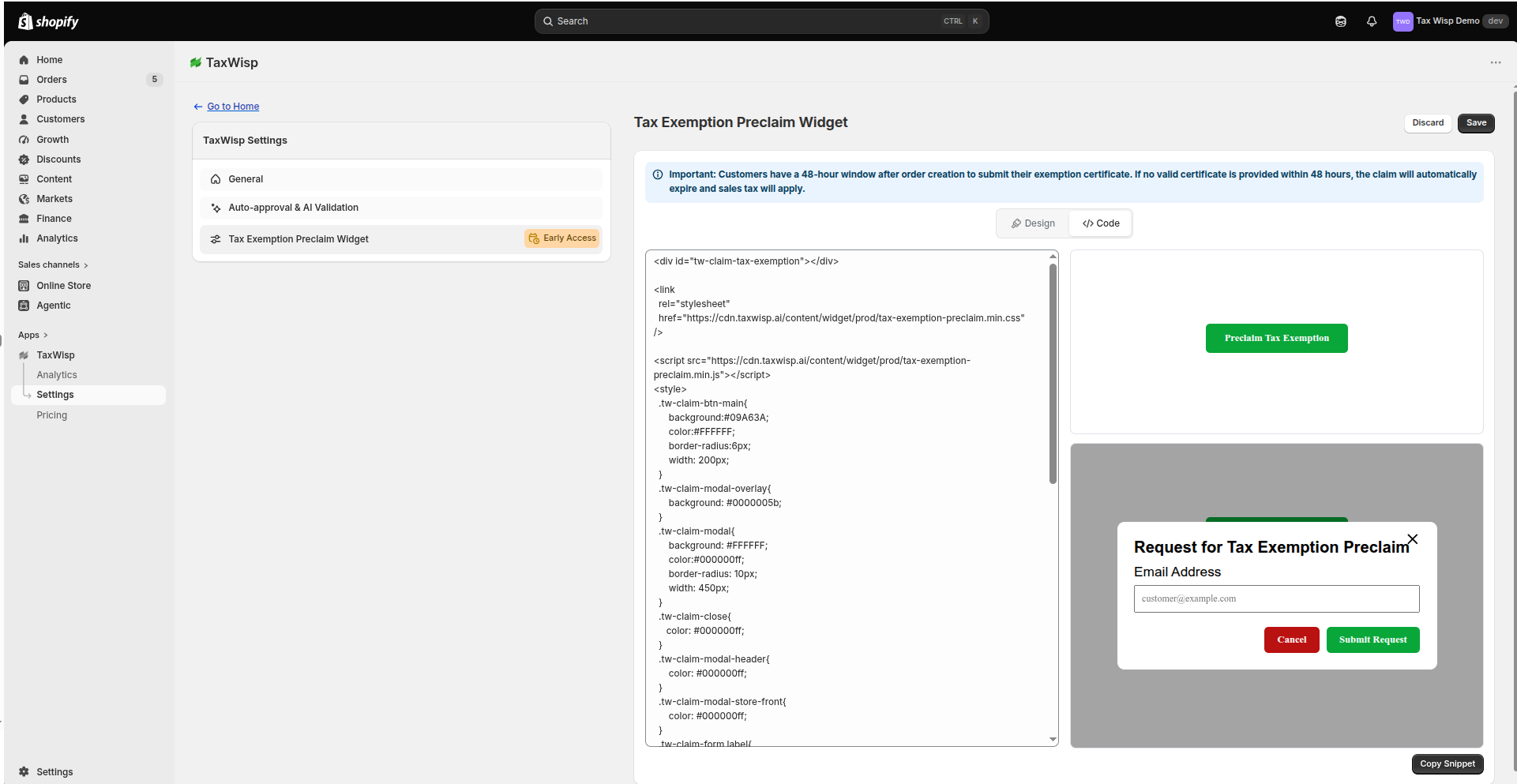Click the Shopify logo
1517x784 pixels.
click(x=48, y=21)
